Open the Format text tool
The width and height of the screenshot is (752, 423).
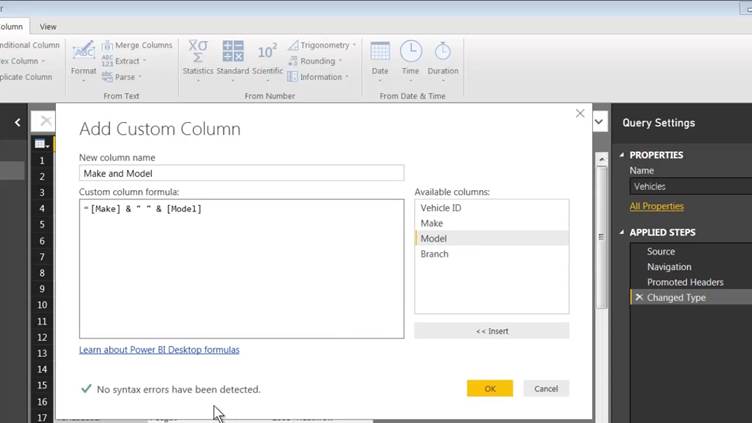pyautogui.click(x=83, y=60)
